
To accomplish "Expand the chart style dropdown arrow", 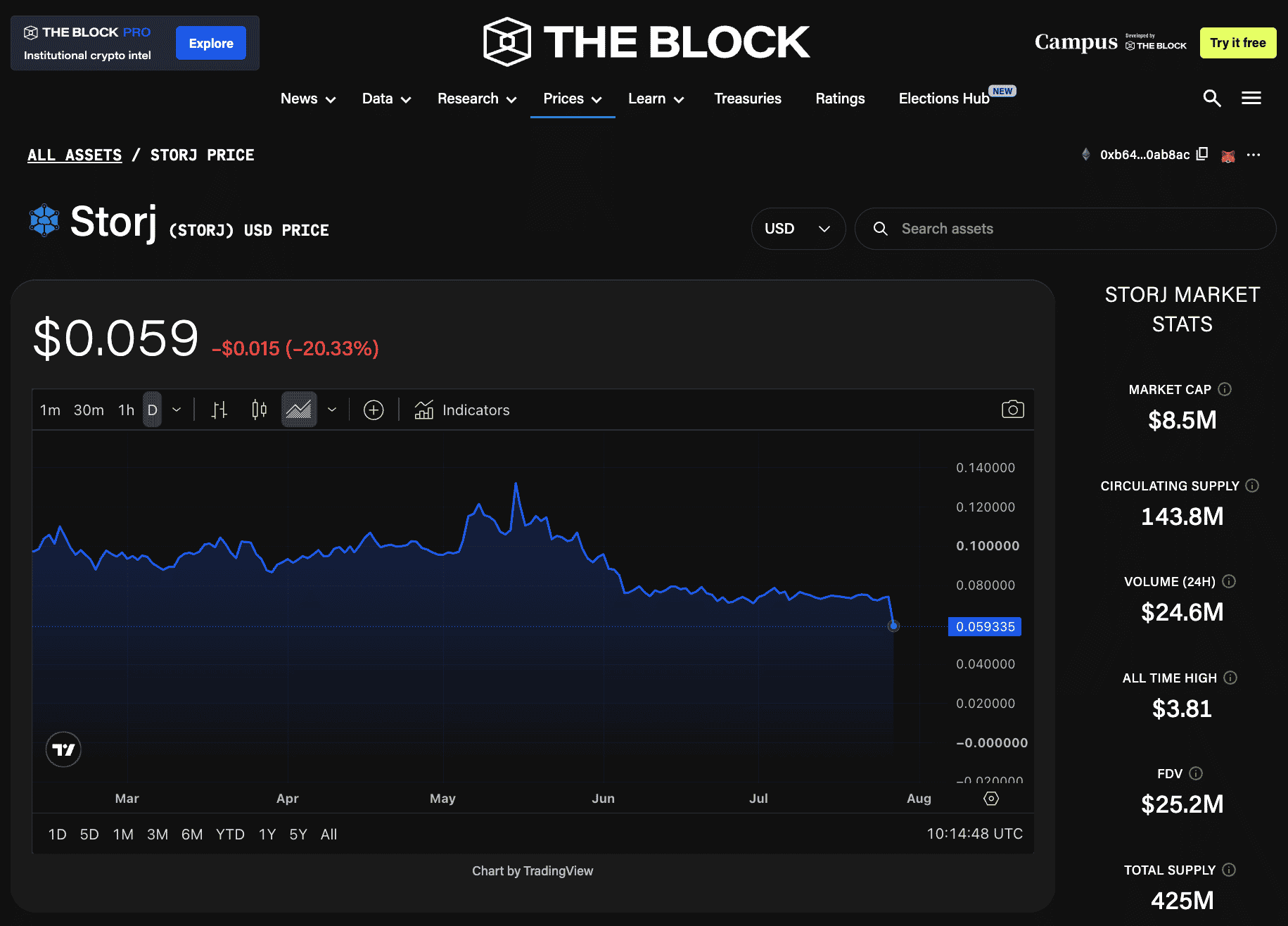I will point(332,410).
